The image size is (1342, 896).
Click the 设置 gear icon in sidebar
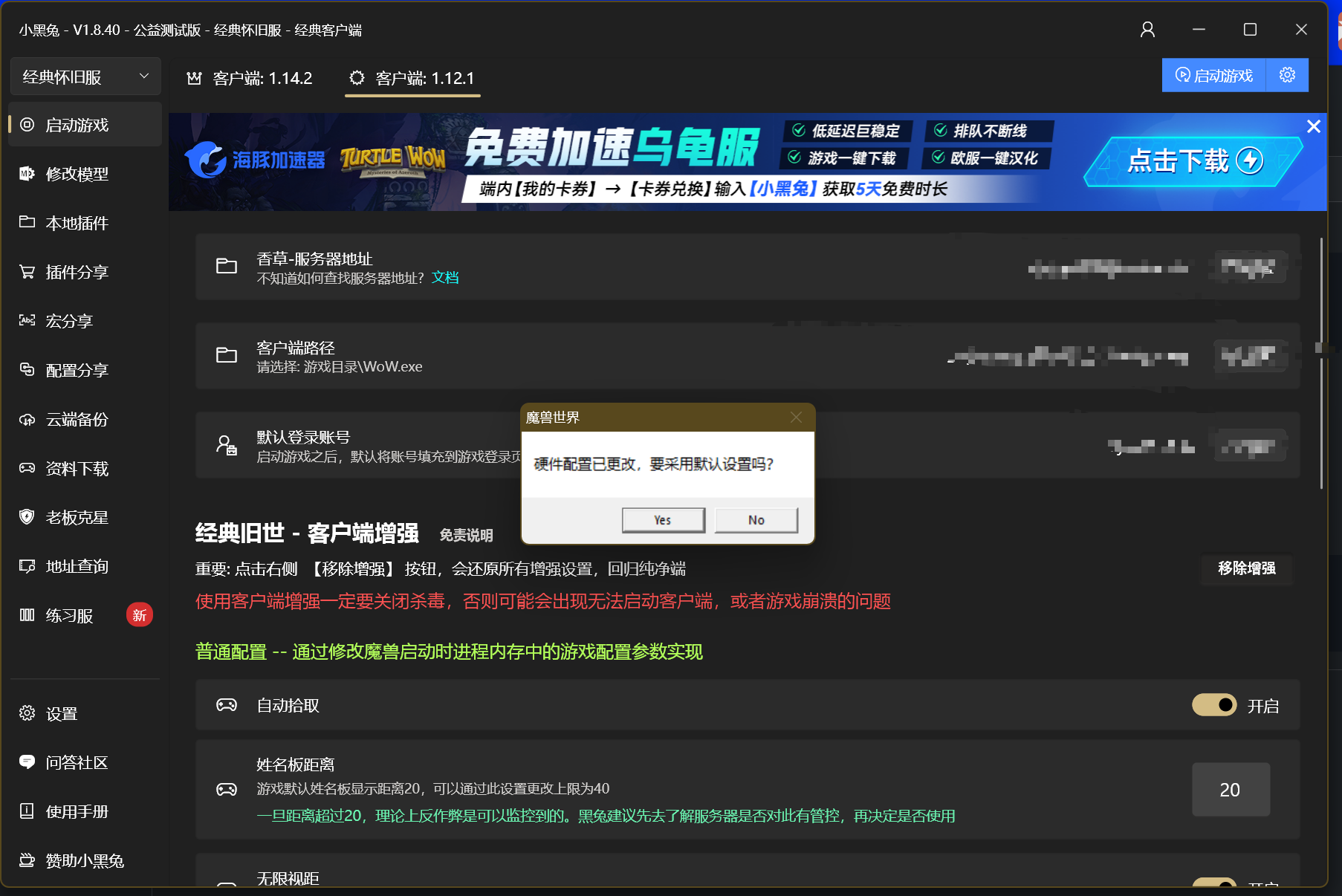click(x=27, y=713)
